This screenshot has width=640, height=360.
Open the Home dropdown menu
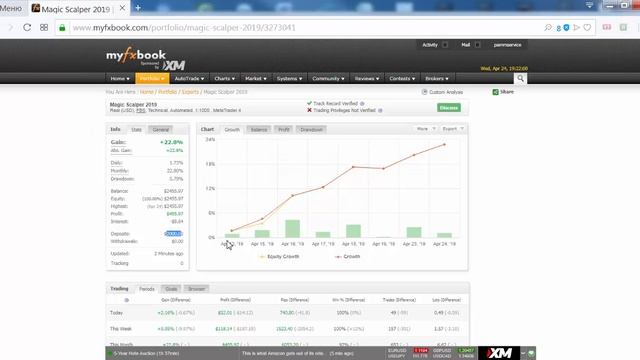point(120,78)
